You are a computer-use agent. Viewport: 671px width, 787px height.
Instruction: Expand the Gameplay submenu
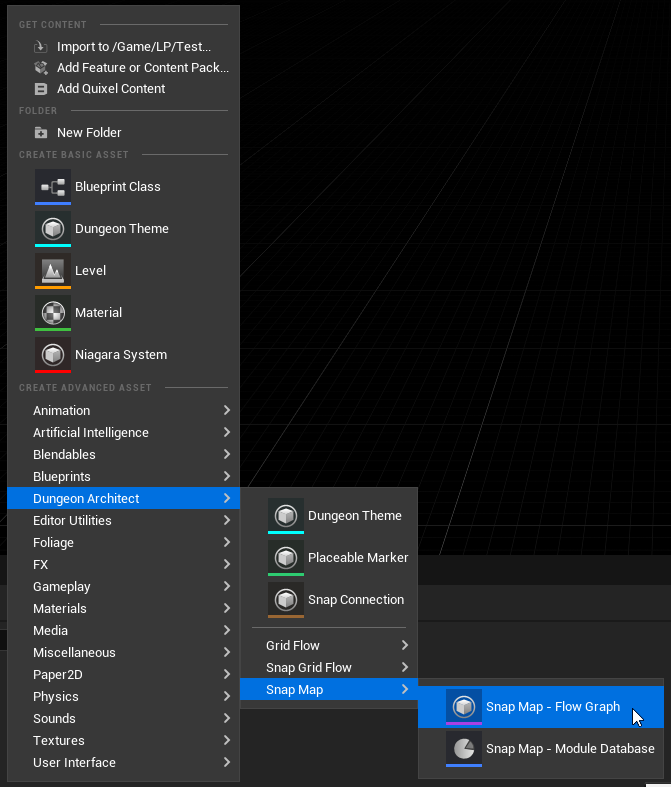(x=123, y=587)
